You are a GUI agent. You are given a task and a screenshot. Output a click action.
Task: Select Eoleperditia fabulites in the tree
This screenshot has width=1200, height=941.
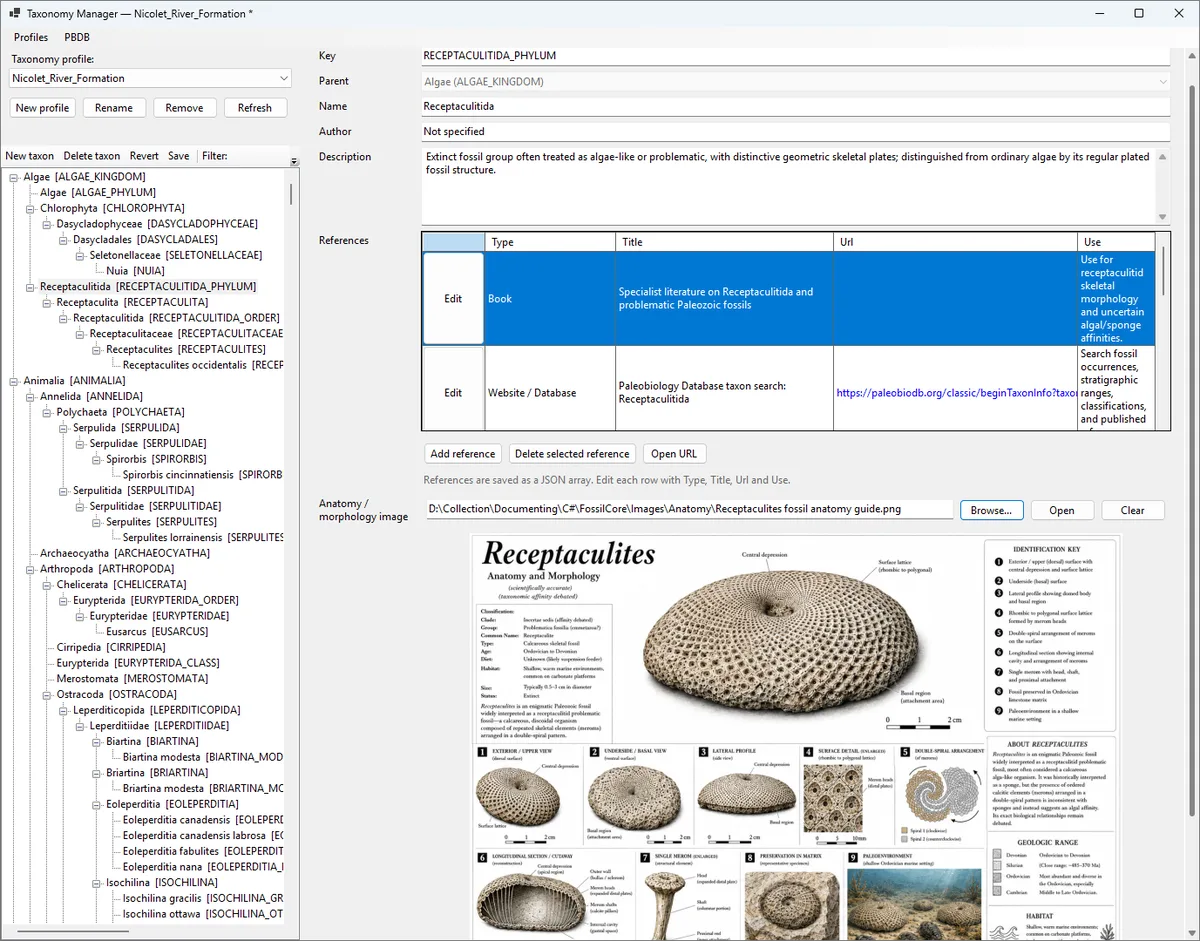pos(203,851)
